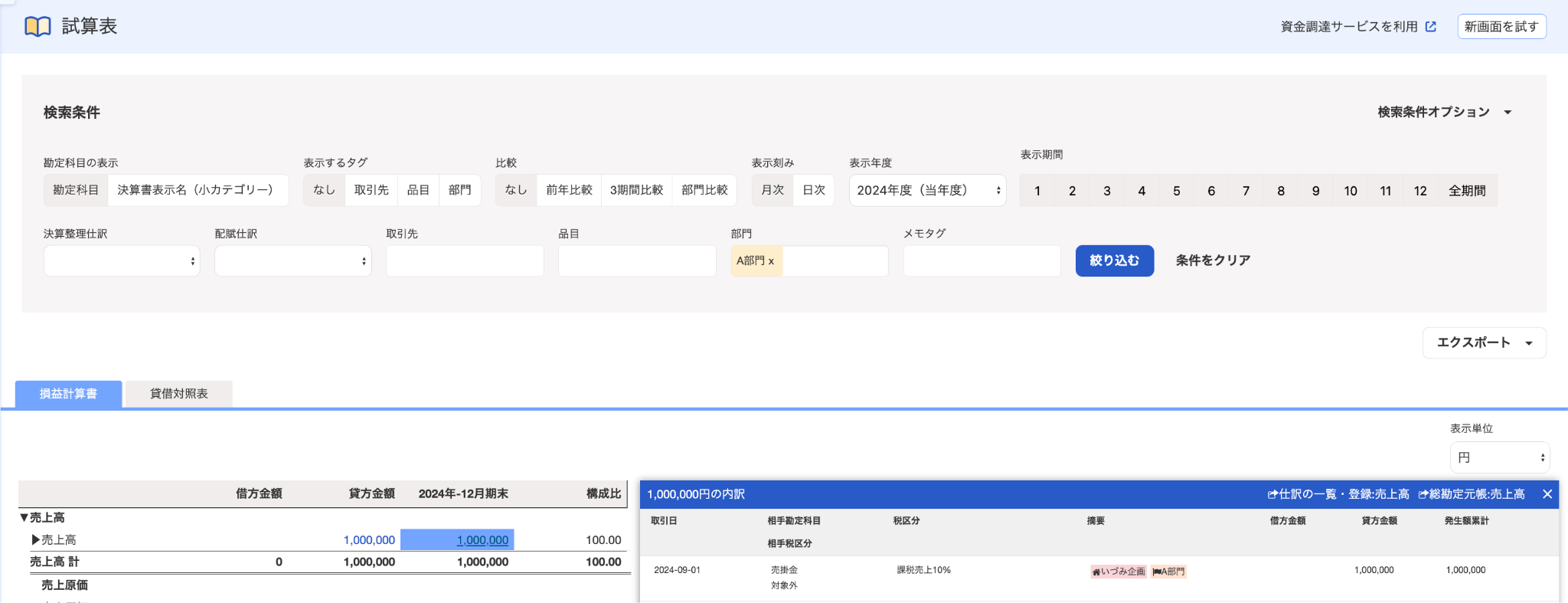Select period month 5

(x=1177, y=191)
